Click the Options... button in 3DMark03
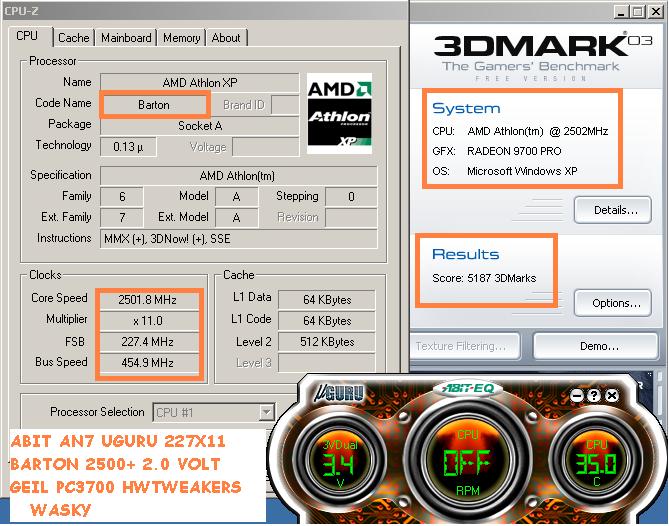Screen dimensions: 669x526 [x=613, y=303]
